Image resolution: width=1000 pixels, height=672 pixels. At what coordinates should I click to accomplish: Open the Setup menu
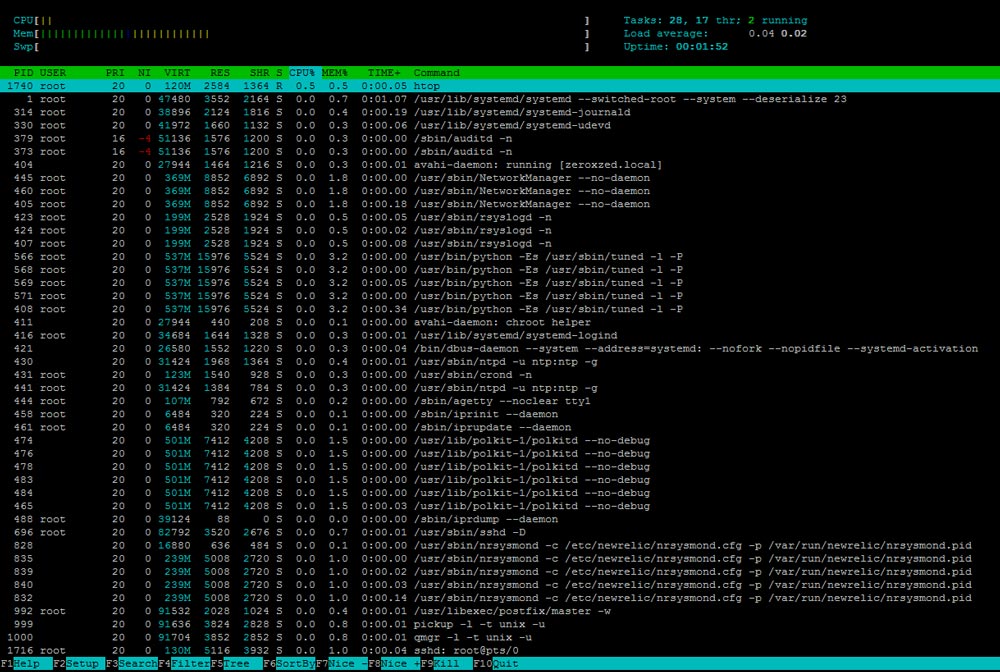click(82, 664)
